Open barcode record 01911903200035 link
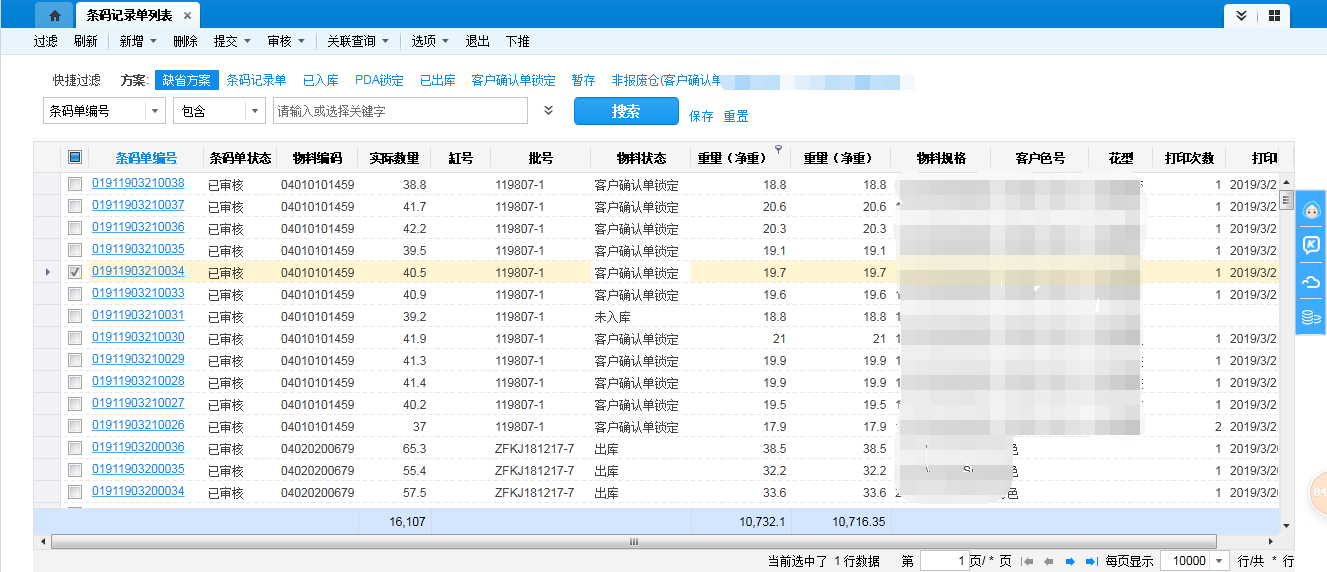This screenshot has width=1327, height=572. [138, 469]
